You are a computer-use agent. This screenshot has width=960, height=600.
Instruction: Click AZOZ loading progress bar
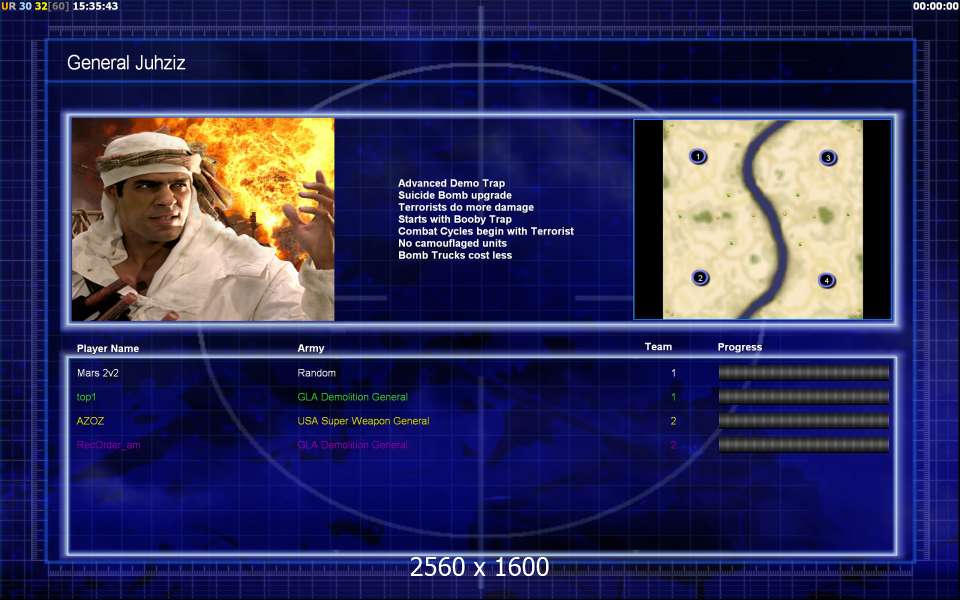pyautogui.click(x=803, y=421)
